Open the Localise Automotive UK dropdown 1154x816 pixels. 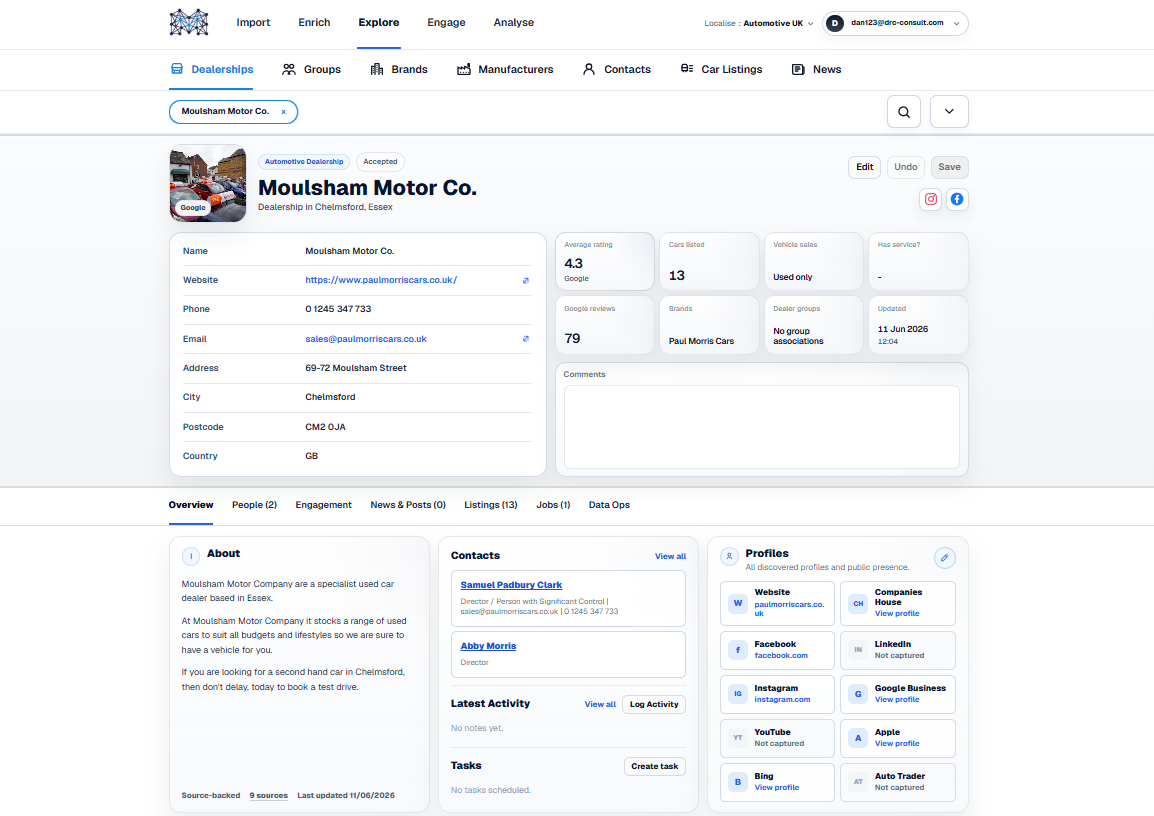[759, 24]
